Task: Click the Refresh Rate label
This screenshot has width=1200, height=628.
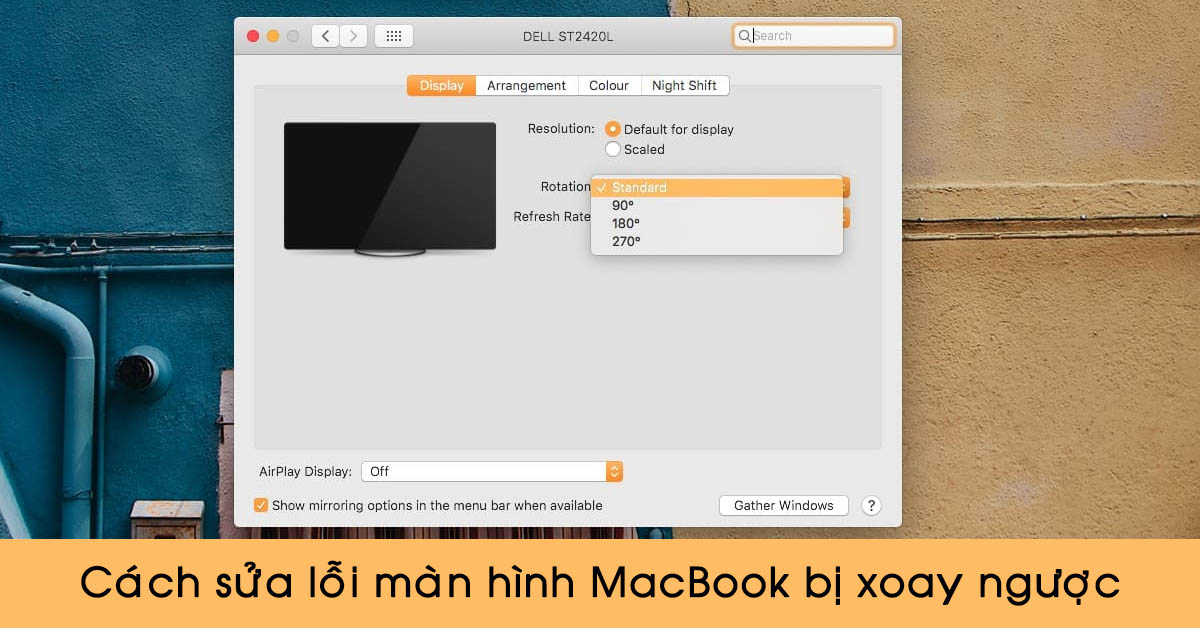Action: click(552, 216)
